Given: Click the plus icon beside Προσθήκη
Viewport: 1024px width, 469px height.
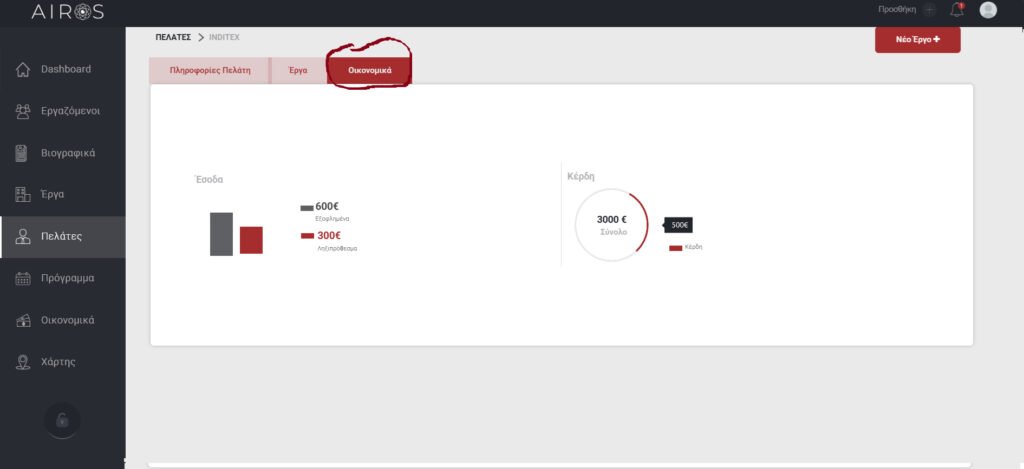Looking at the screenshot, I should [929, 10].
